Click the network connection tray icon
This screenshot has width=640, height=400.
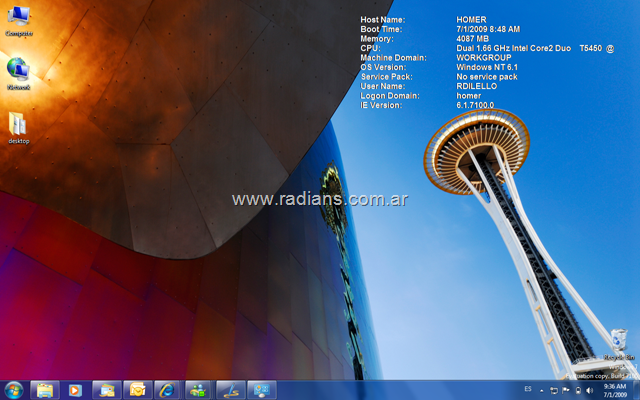click(554, 389)
